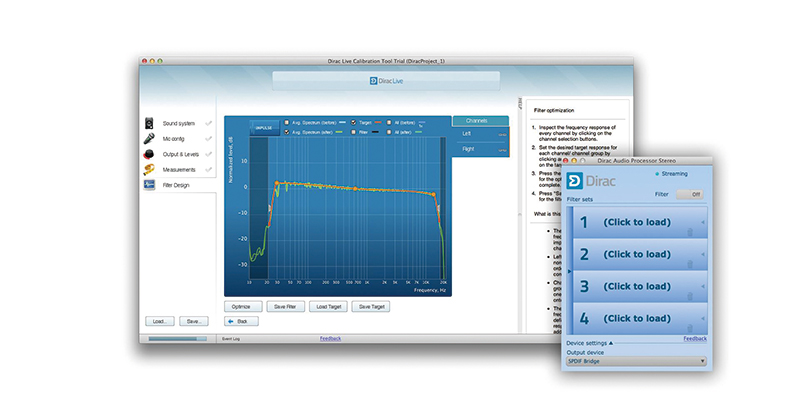
Task: Switch to the Channels tab
Action: (x=480, y=121)
